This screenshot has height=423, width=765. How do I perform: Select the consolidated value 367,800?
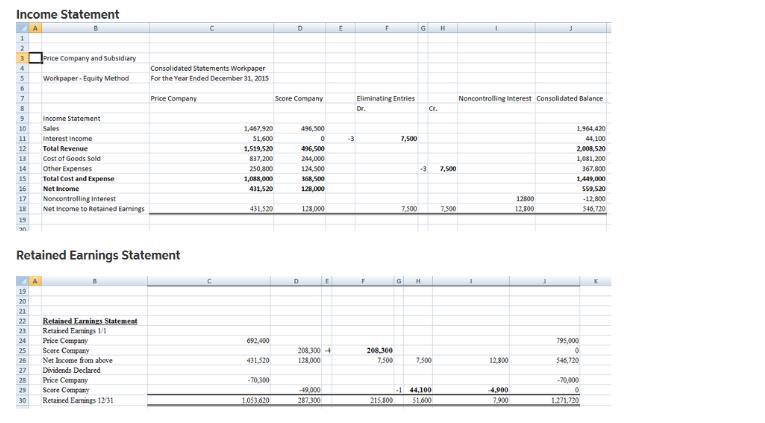point(593,168)
